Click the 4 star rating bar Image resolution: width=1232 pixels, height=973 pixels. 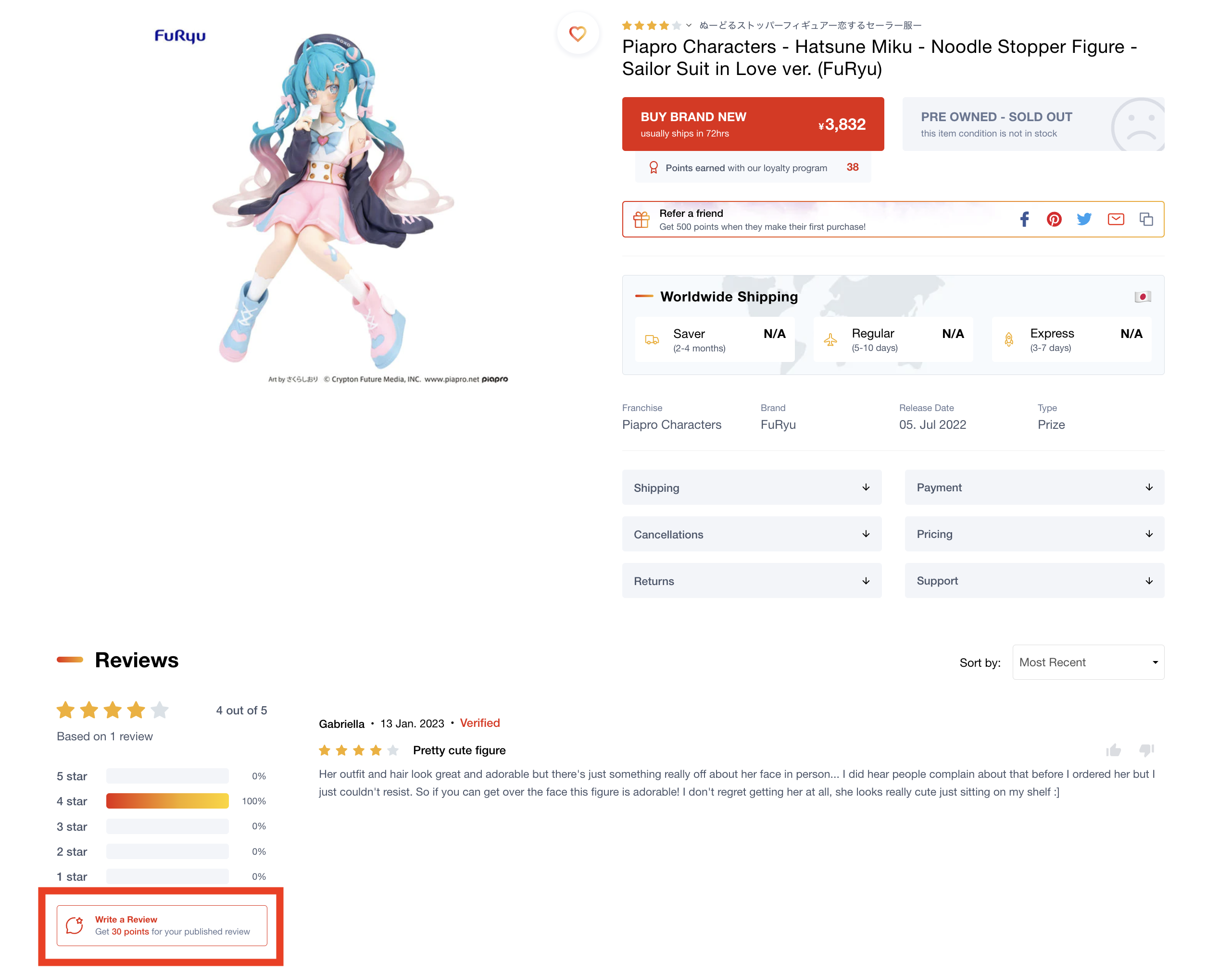167,801
